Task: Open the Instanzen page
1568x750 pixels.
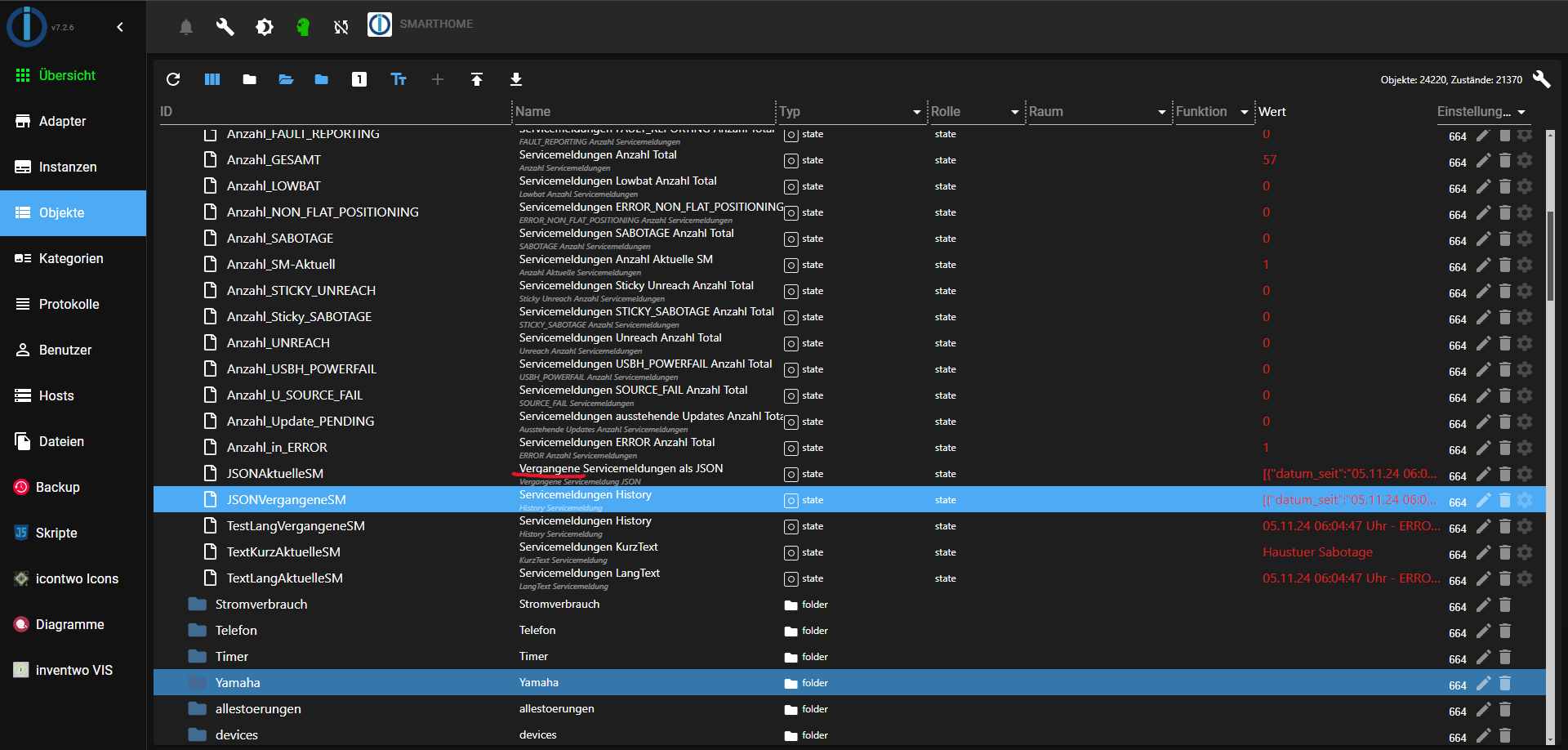Action: pyautogui.click(x=73, y=167)
